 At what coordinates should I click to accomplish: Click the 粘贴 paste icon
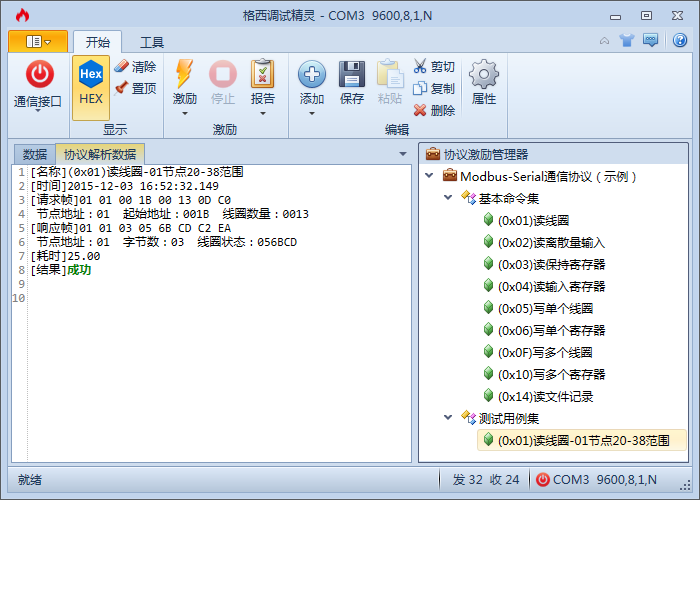[390, 74]
